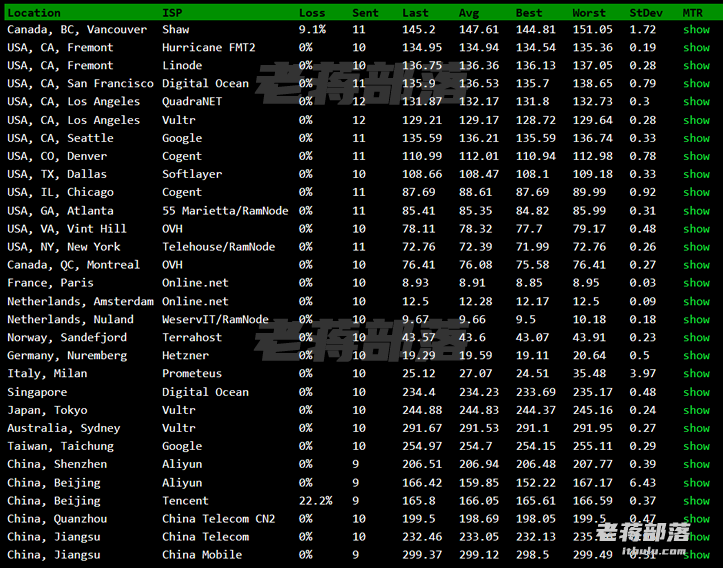This screenshot has width=723, height=568.
Task: Show MTR for Seattle Google row
Action: (x=696, y=138)
